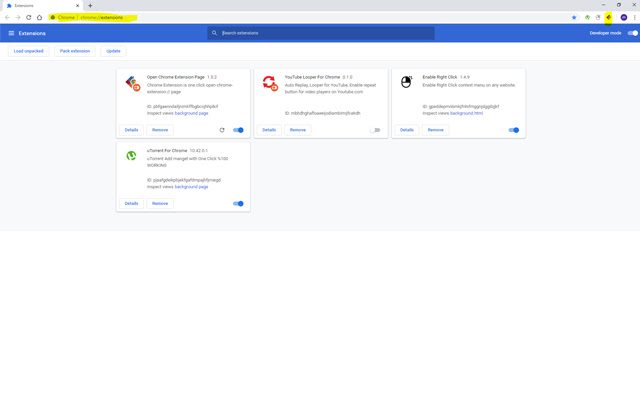
Task: Go forward in browser
Action: pyautogui.click(x=18, y=17)
